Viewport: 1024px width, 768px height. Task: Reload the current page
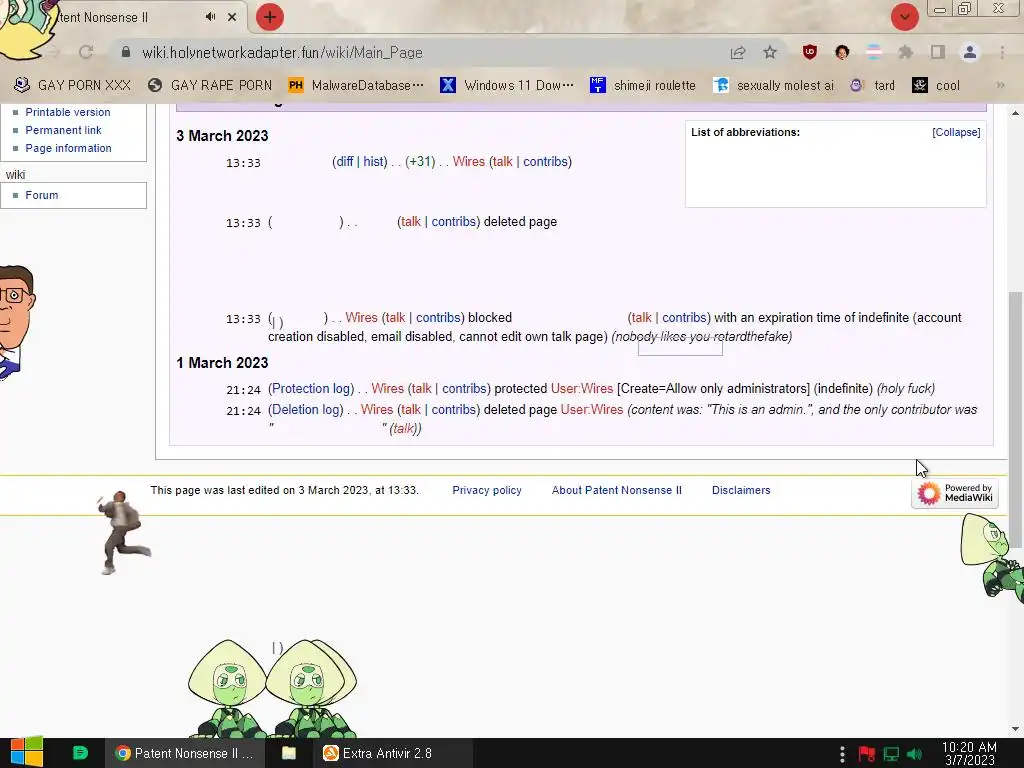click(x=86, y=52)
